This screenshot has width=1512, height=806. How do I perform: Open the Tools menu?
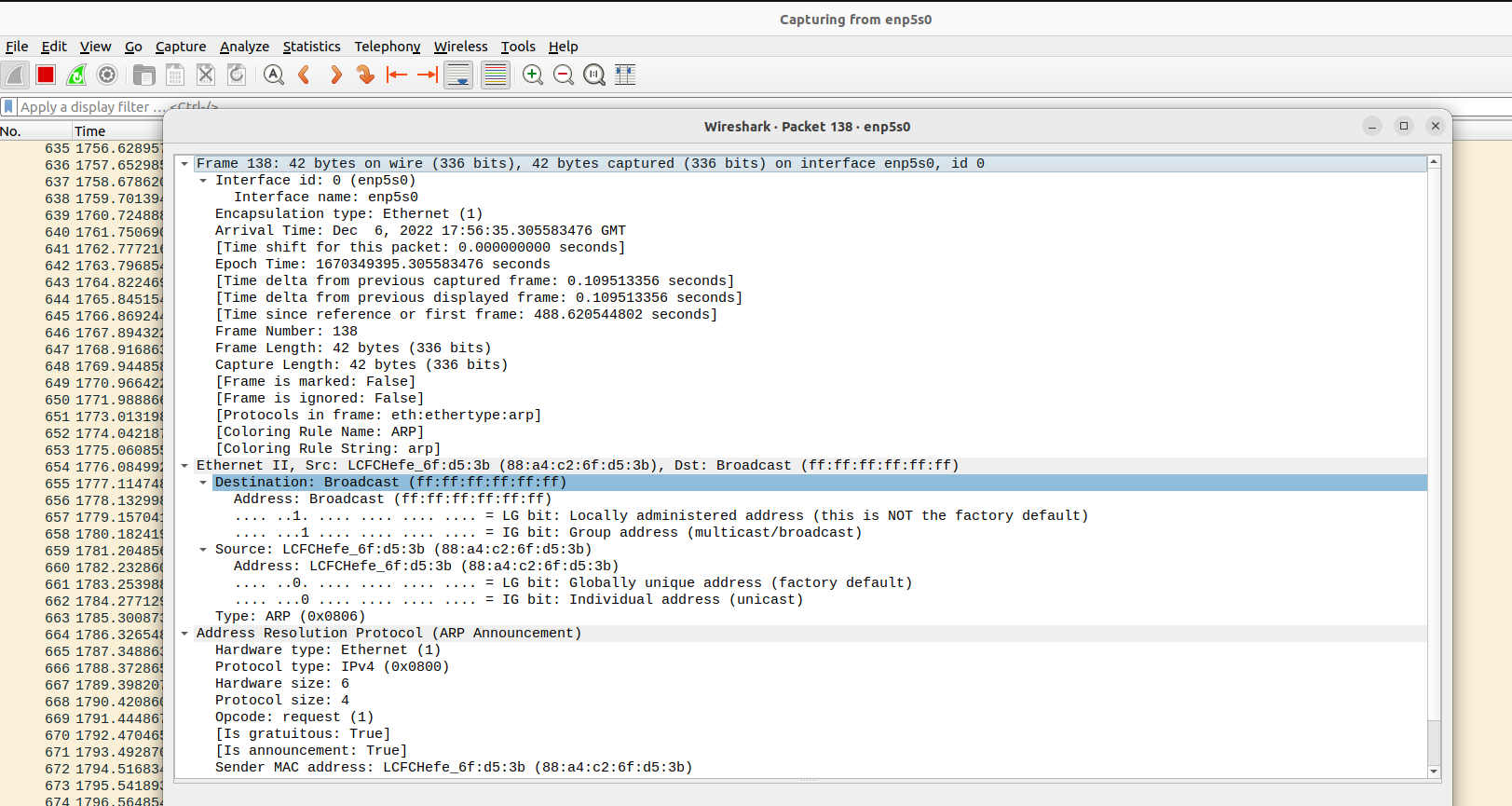point(518,47)
